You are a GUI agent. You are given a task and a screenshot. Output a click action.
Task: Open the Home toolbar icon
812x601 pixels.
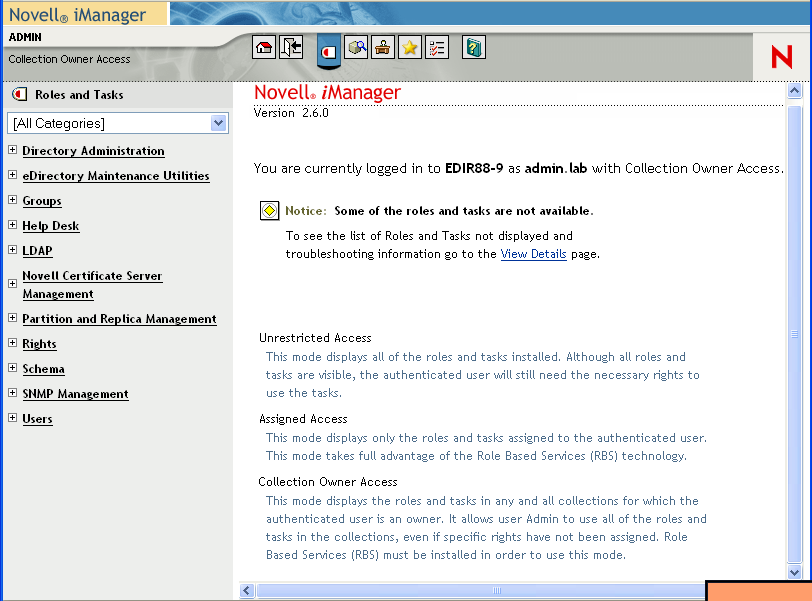pyautogui.click(x=264, y=48)
